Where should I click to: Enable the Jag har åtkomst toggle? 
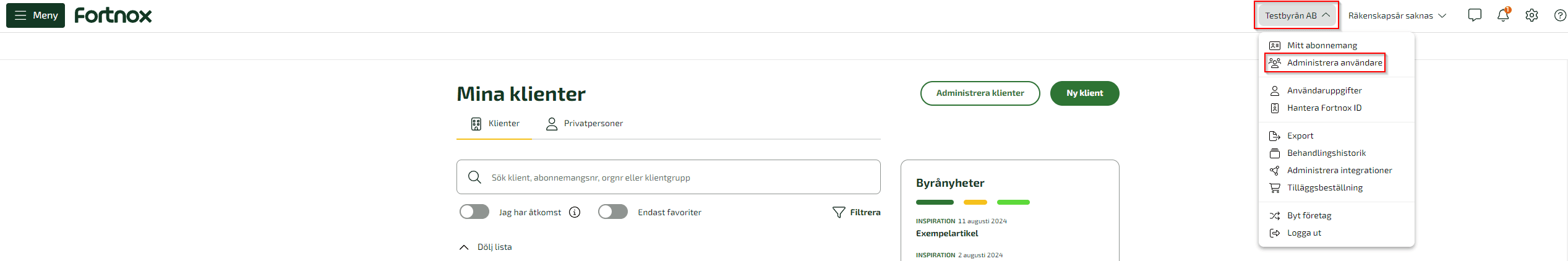tap(474, 212)
